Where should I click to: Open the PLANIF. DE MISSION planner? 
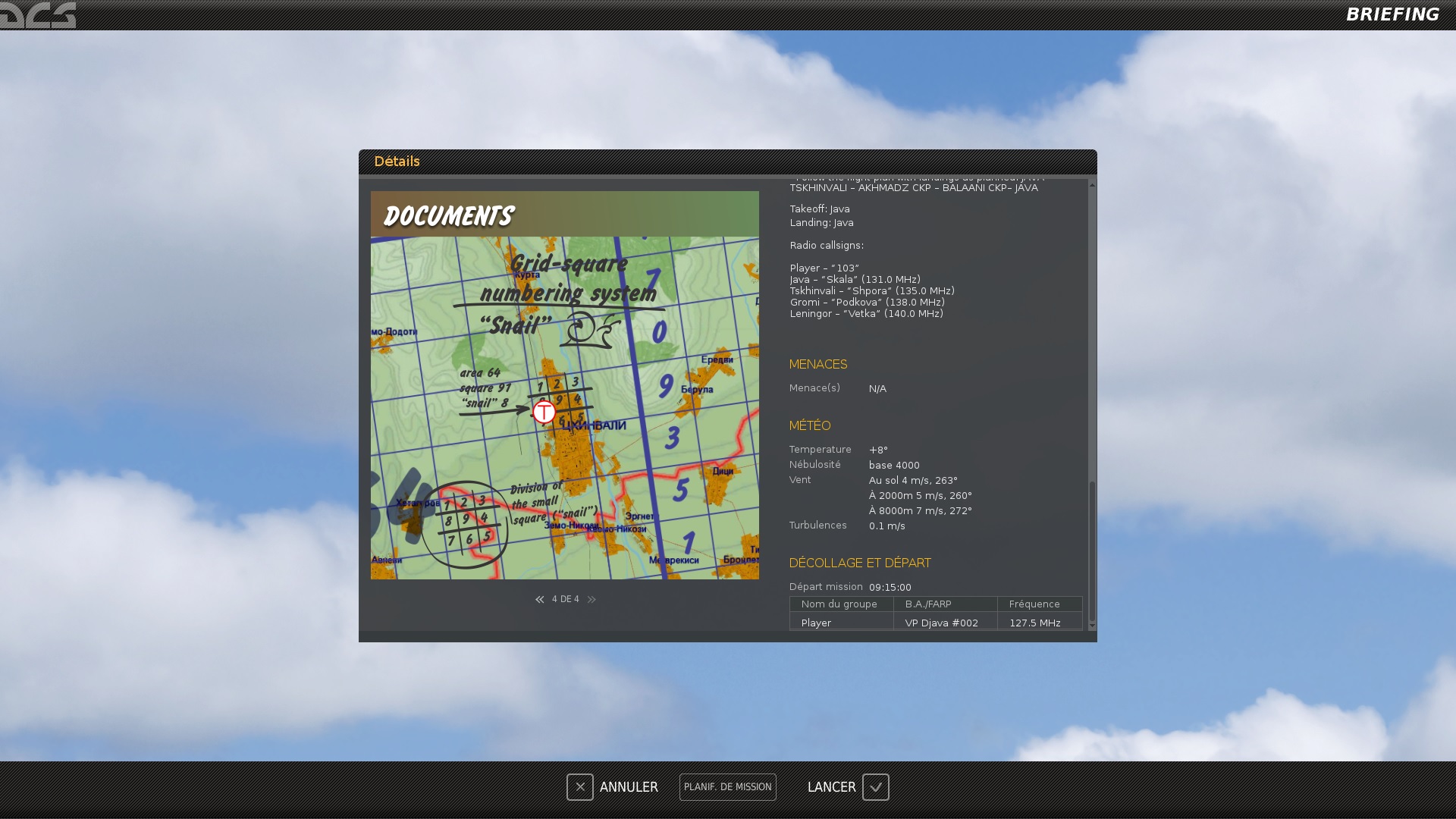click(x=728, y=787)
